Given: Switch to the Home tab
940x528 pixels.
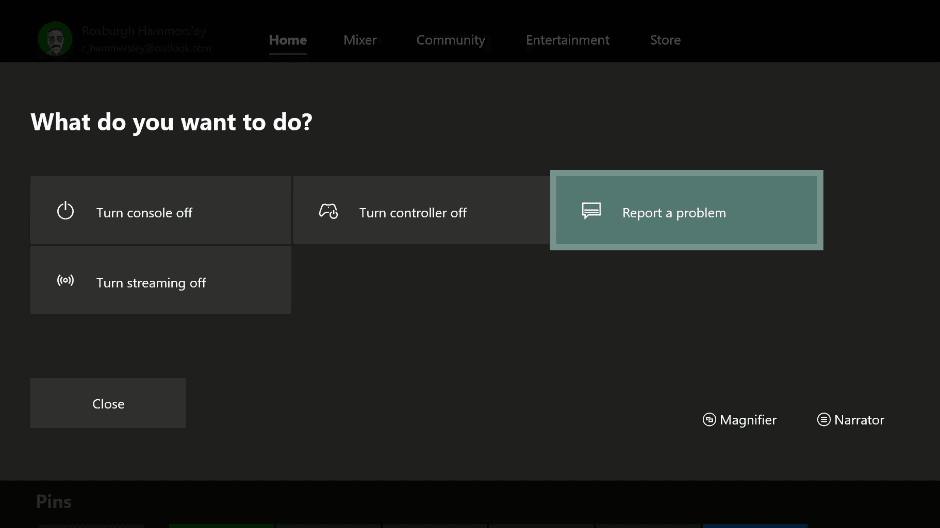Looking at the screenshot, I should tap(288, 40).
